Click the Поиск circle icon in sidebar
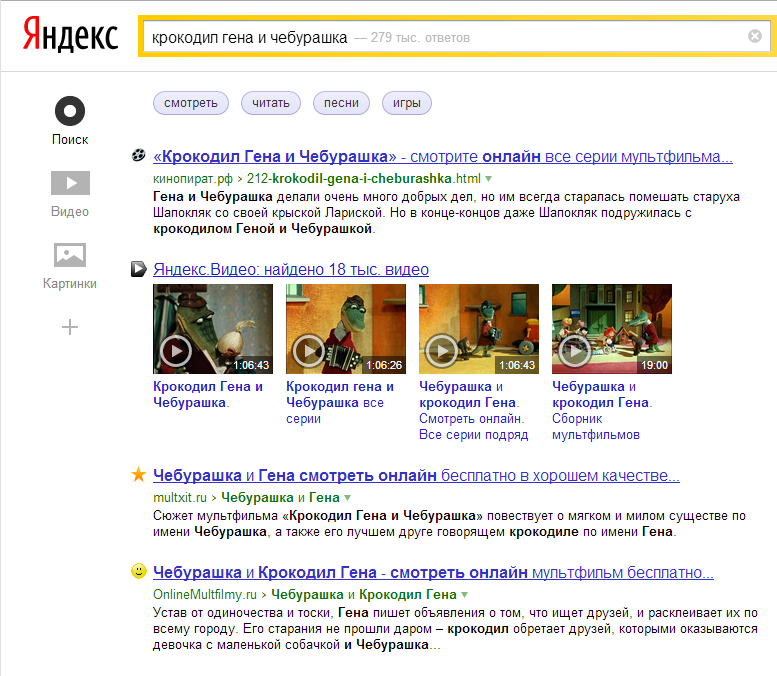This screenshot has height=676, width=777. pos(70,111)
